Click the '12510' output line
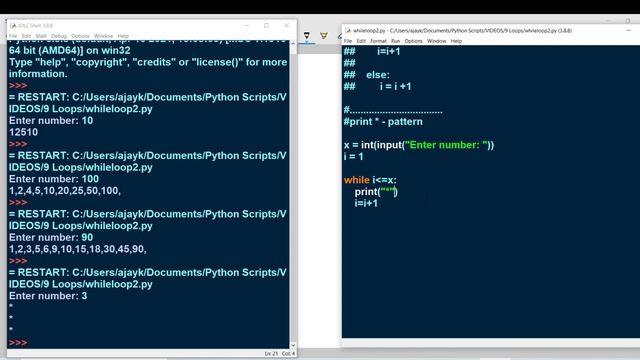The height and width of the screenshot is (360, 640). pos(23,132)
